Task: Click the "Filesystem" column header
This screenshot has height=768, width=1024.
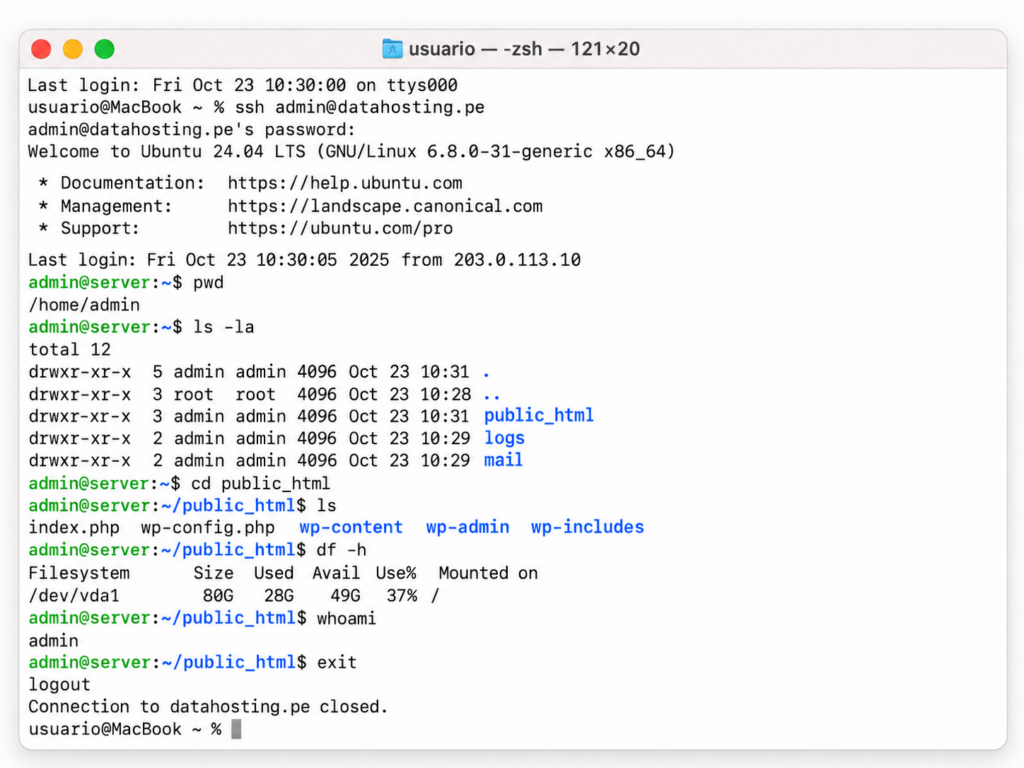Action: click(x=79, y=573)
